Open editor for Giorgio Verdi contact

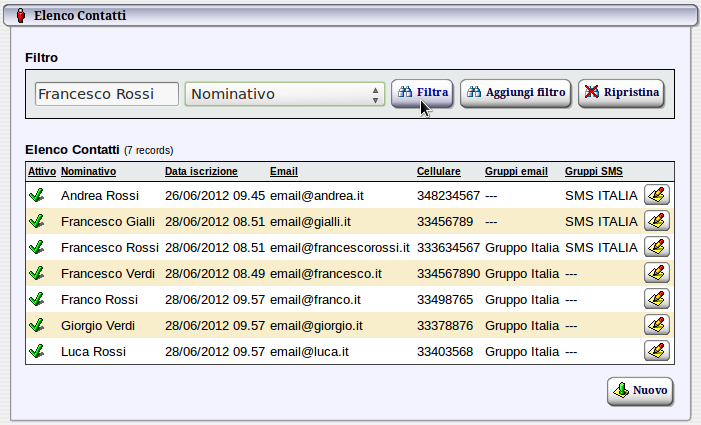click(656, 325)
